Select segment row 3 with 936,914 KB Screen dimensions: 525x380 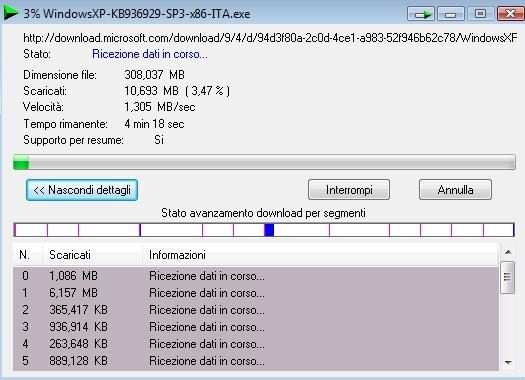coord(256,327)
